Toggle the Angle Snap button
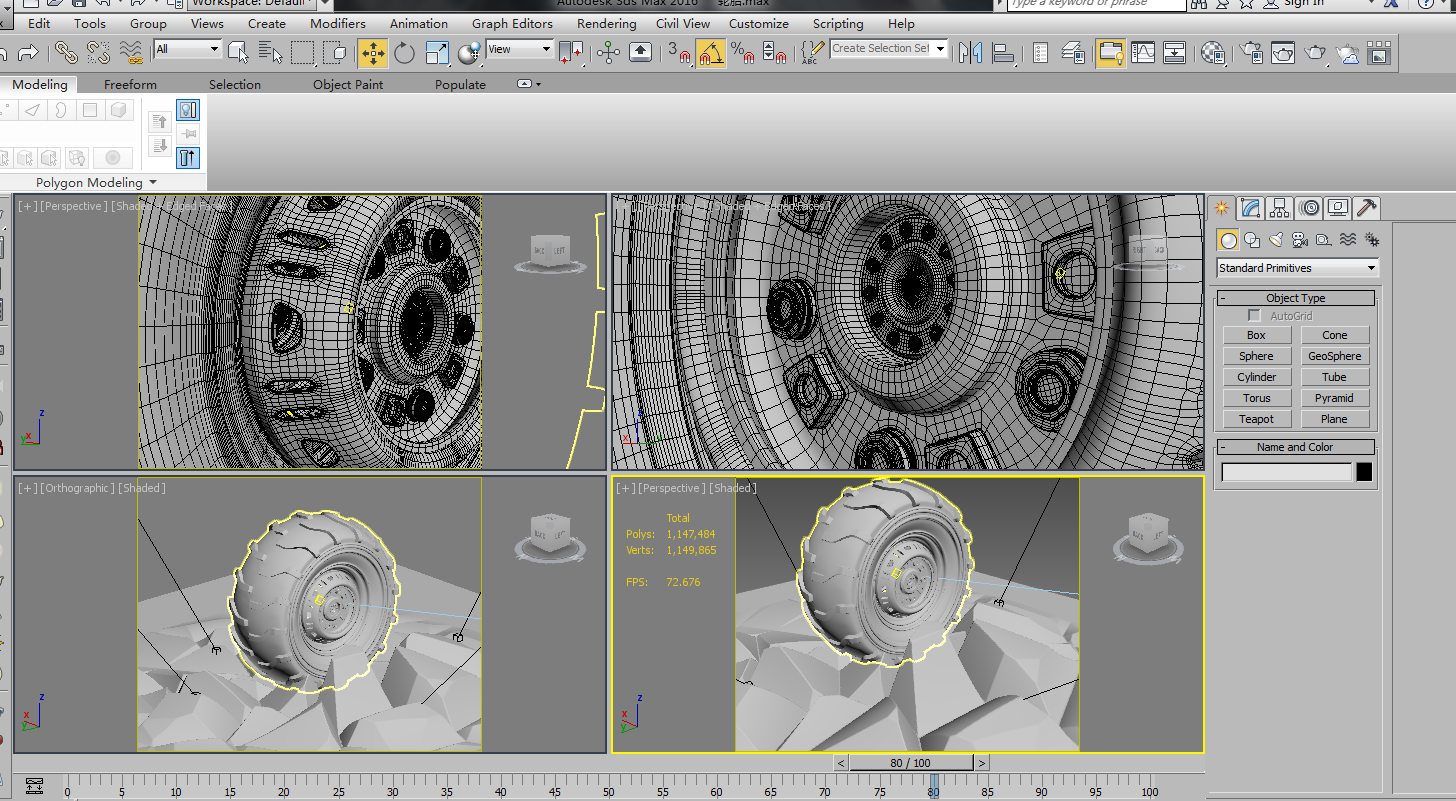Image resolution: width=1456 pixels, height=801 pixels. [x=711, y=52]
